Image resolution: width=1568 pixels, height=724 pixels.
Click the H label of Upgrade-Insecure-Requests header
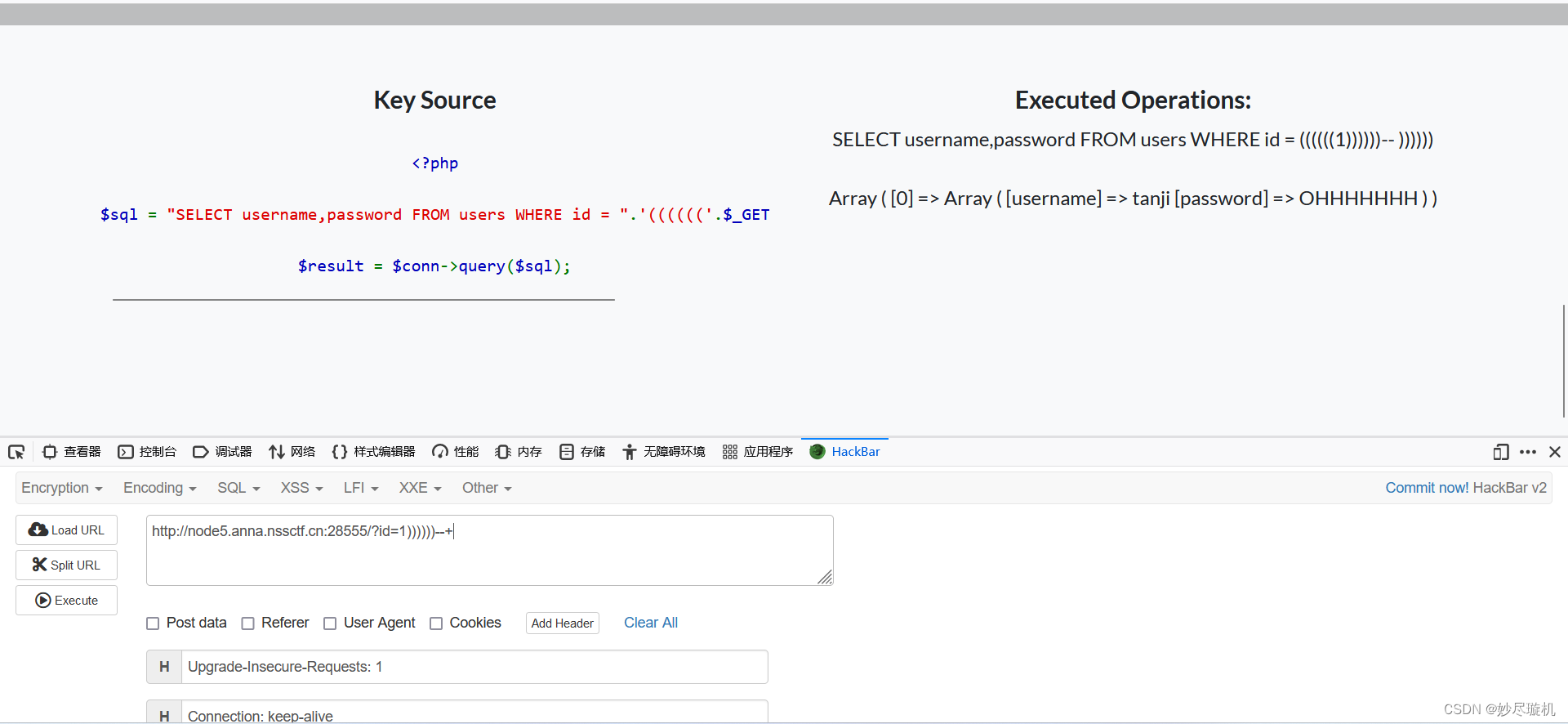[164, 667]
